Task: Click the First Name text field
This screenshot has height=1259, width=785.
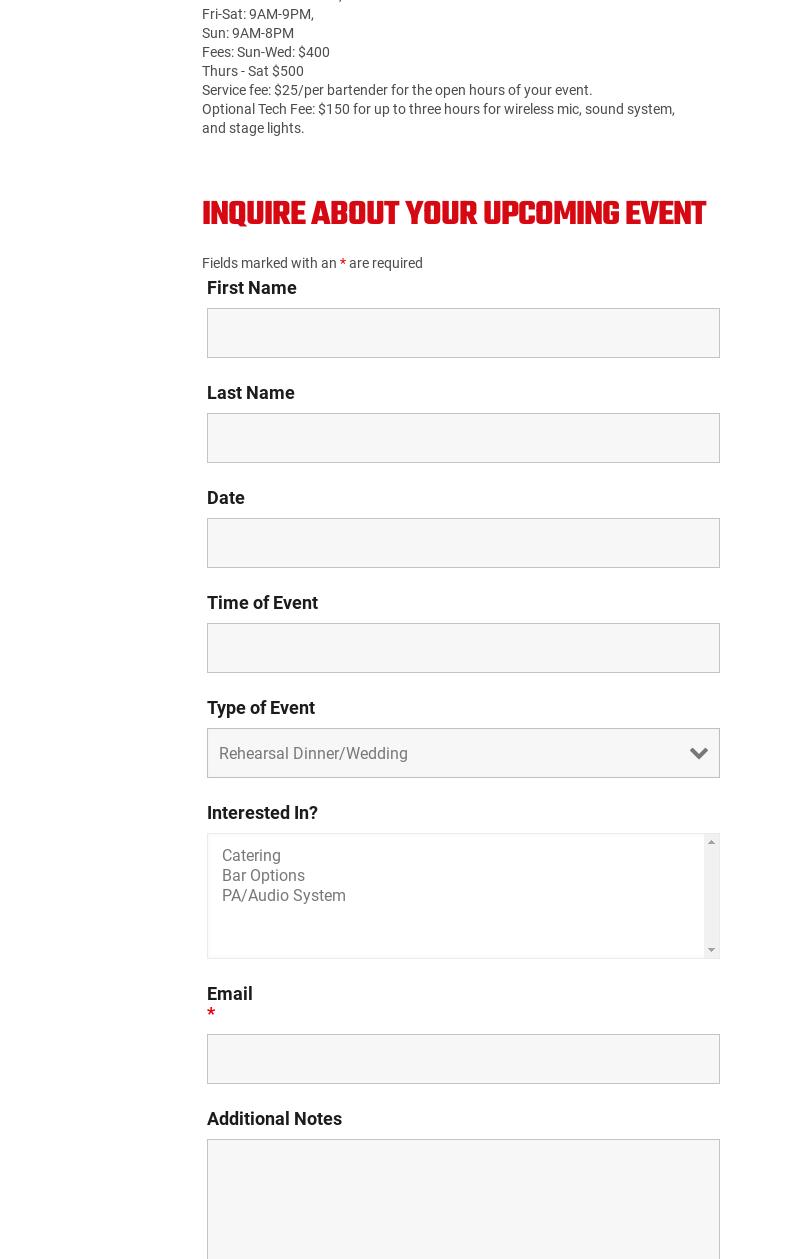Action: pyautogui.click(x=463, y=333)
